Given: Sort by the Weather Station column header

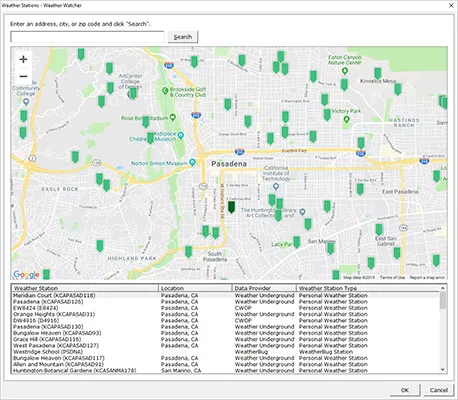Looking at the screenshot, I should coord(85,288).
